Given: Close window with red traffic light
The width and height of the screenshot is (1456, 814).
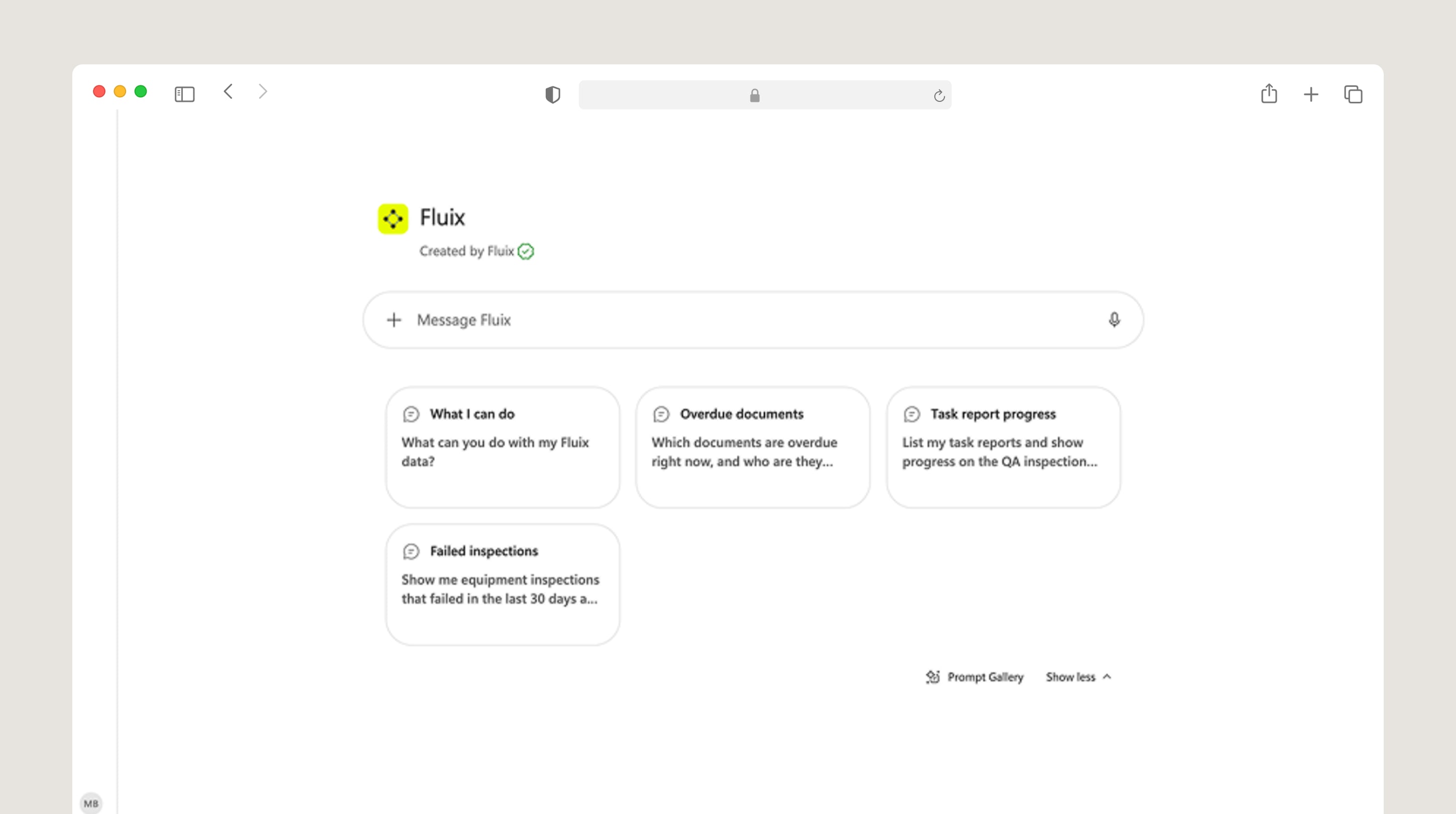Looking at the screenshot, I should 99,91.
